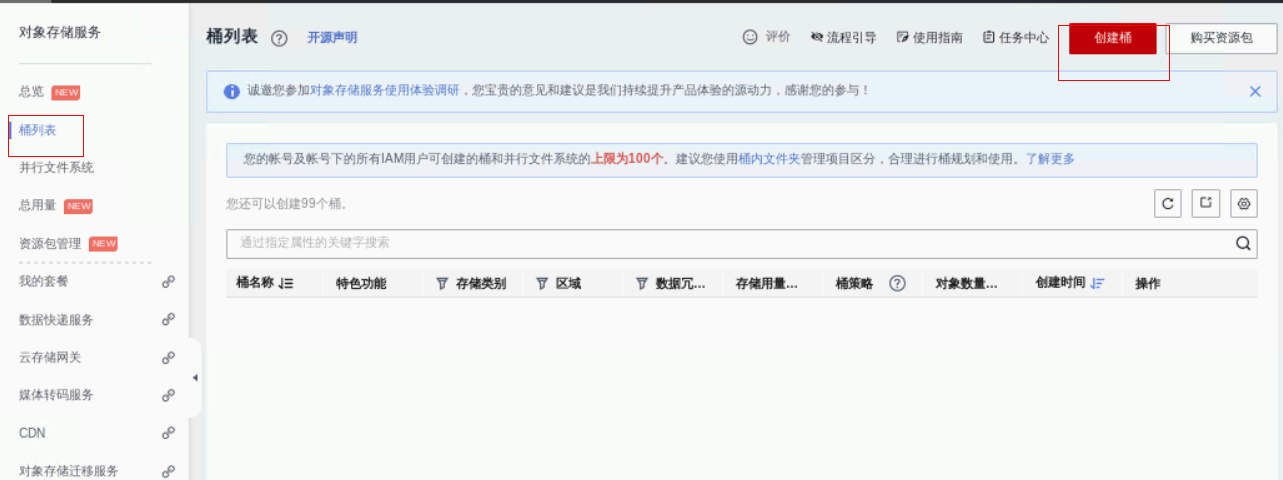Close the survey invitation banner
Screen dimensions: 1283x480
click(x=1255, y=91)
